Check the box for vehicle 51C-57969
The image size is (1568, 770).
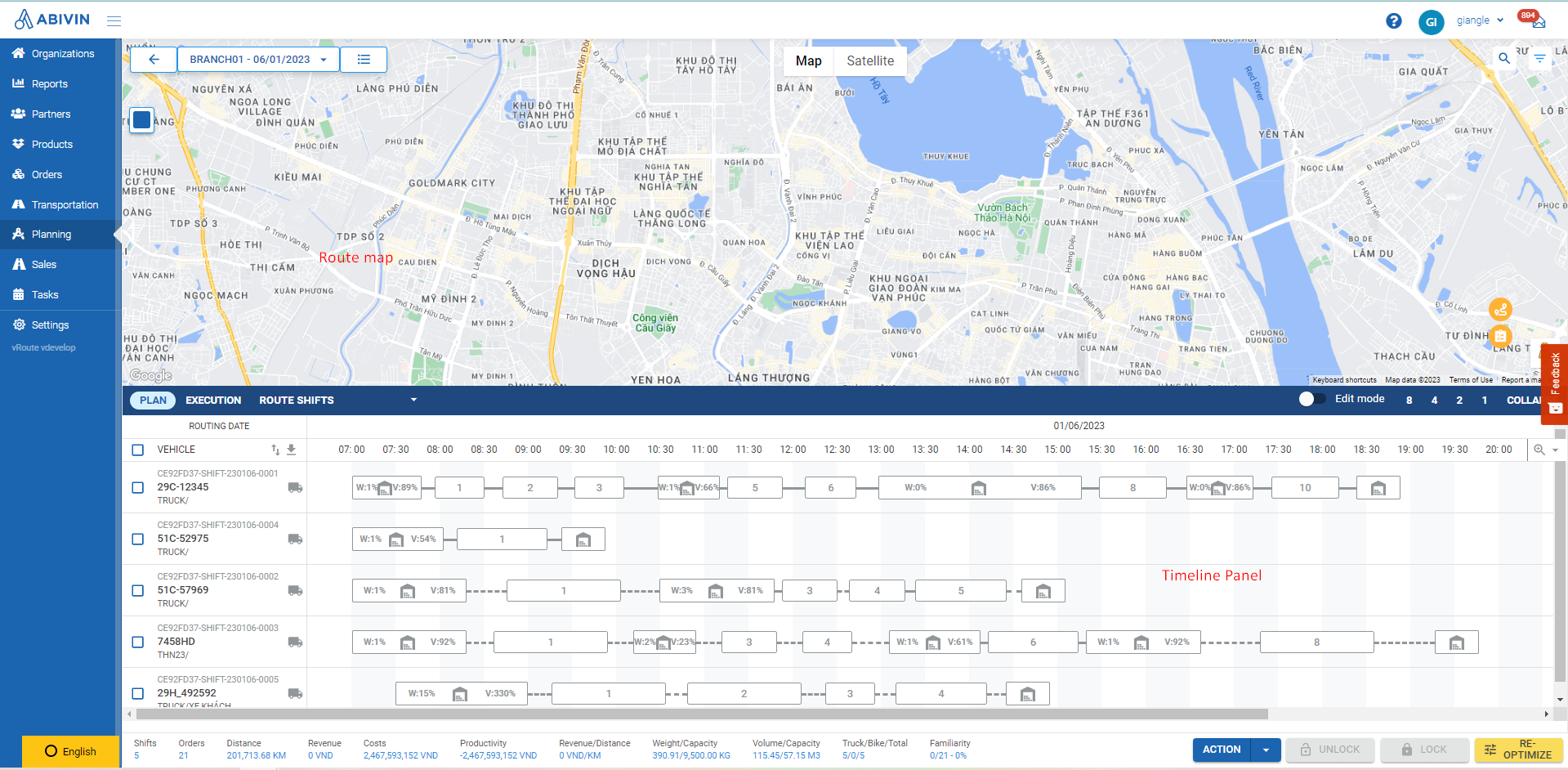pos(138,590)
